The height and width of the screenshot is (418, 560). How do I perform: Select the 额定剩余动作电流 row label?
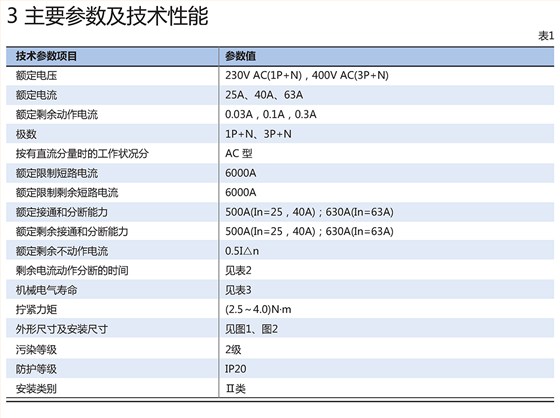[x=56, y=115]
